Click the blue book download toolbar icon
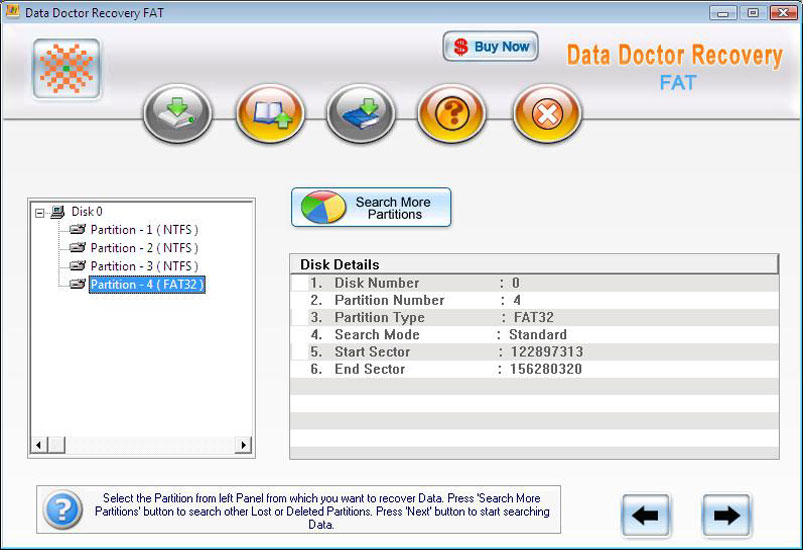The height and width of the screenshot is (550, 803). [x=361, y=113]
